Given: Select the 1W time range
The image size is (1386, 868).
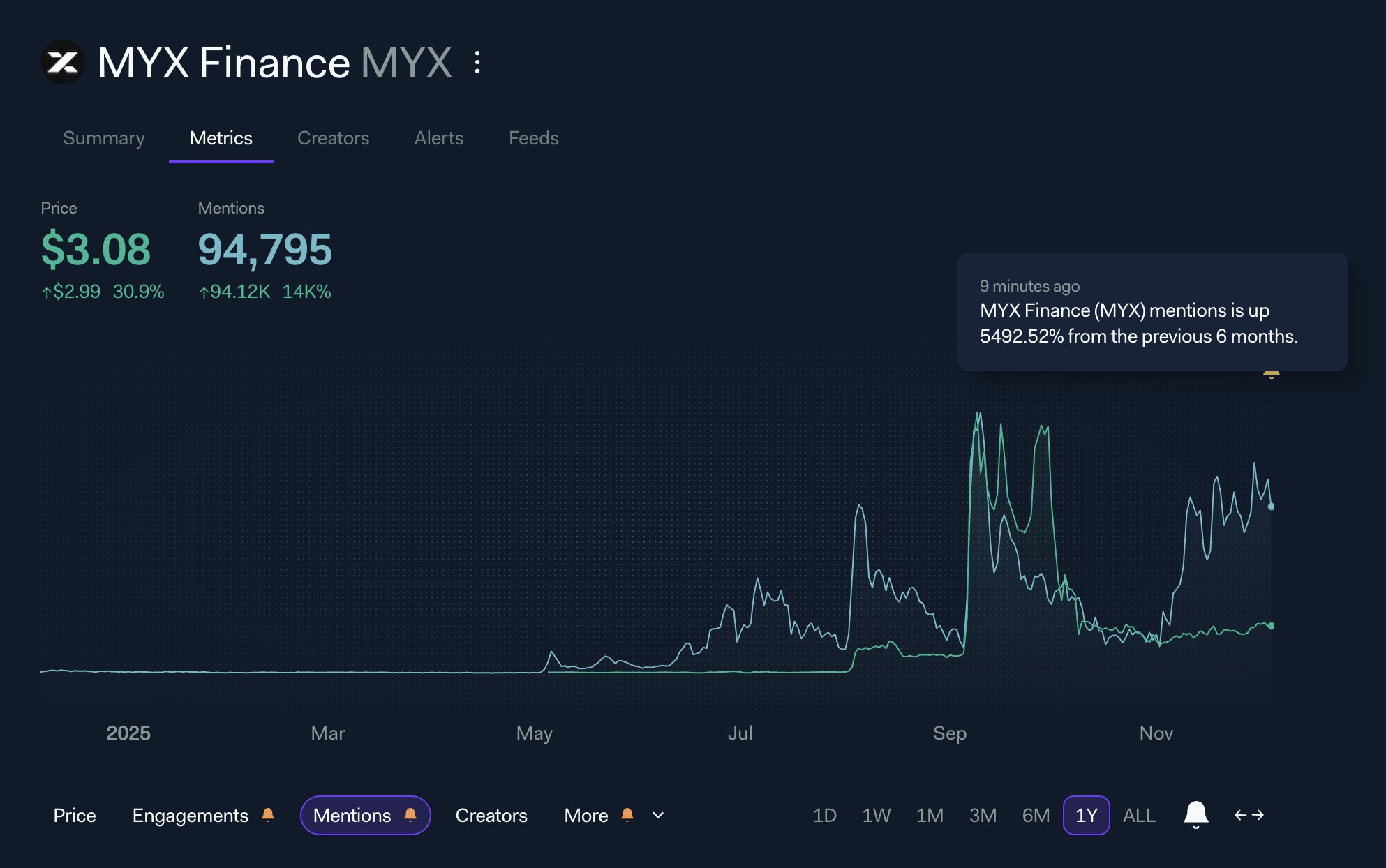Looking at the screenshot, I should [876, 815].
